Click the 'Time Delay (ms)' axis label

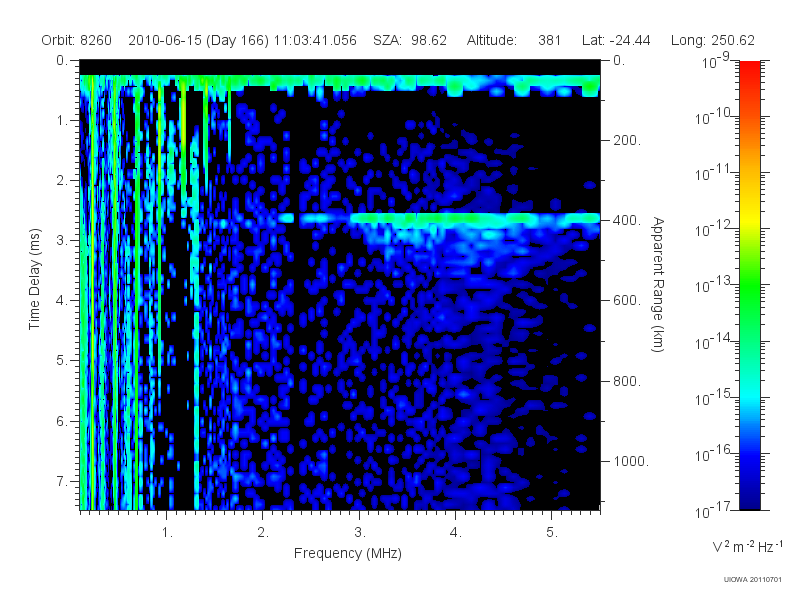34,279
